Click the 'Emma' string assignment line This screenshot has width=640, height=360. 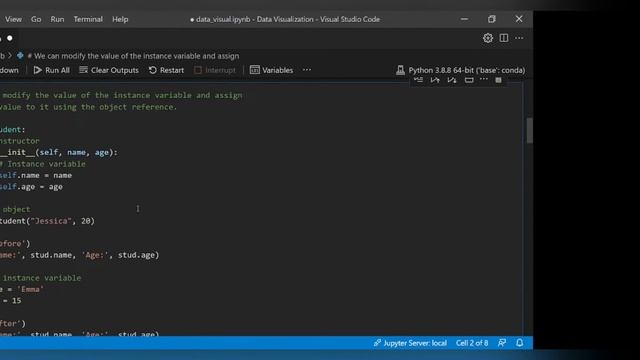click(x=22, y=289)
